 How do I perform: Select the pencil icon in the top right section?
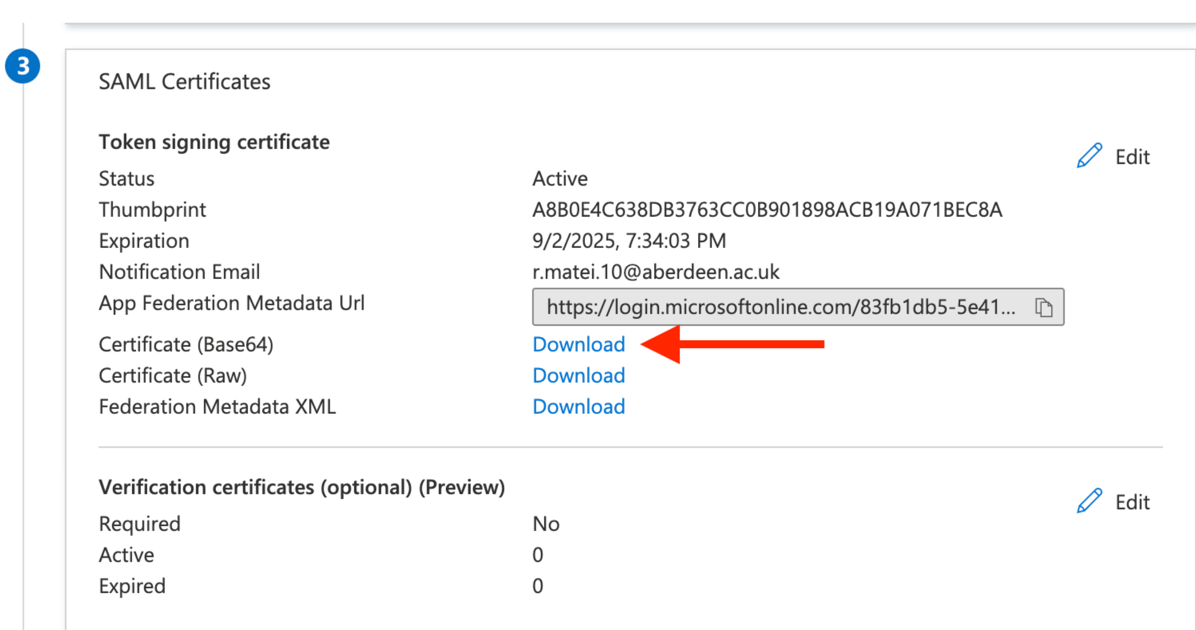[1088, 155]
